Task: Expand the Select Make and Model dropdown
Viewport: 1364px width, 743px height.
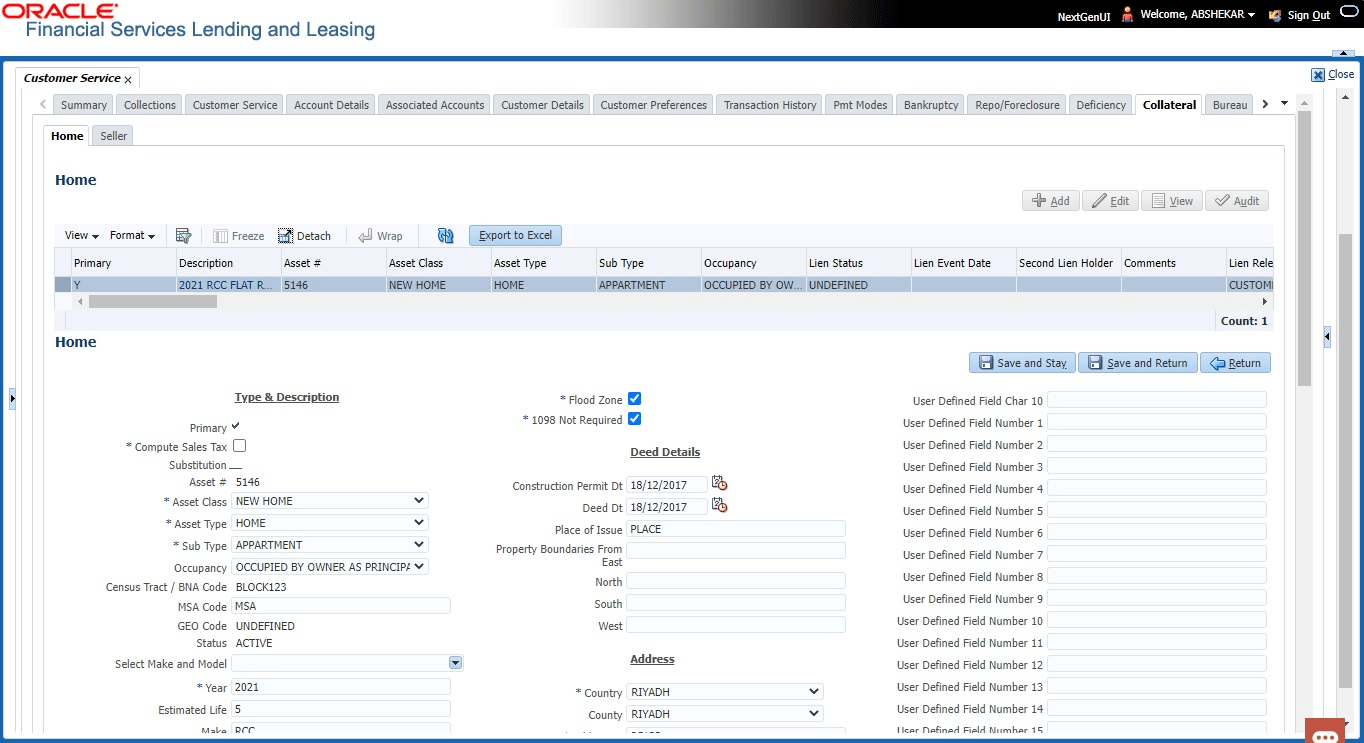Action: tap(456, 663)
